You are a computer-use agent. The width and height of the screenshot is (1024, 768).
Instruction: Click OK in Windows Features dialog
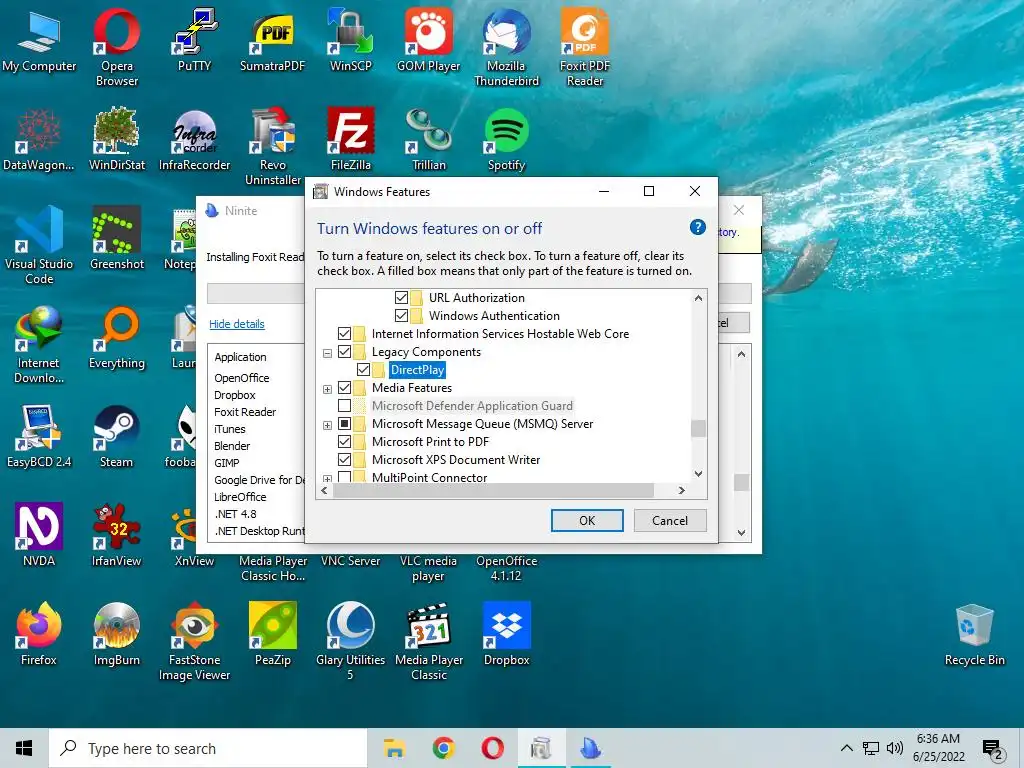(587, 520)
